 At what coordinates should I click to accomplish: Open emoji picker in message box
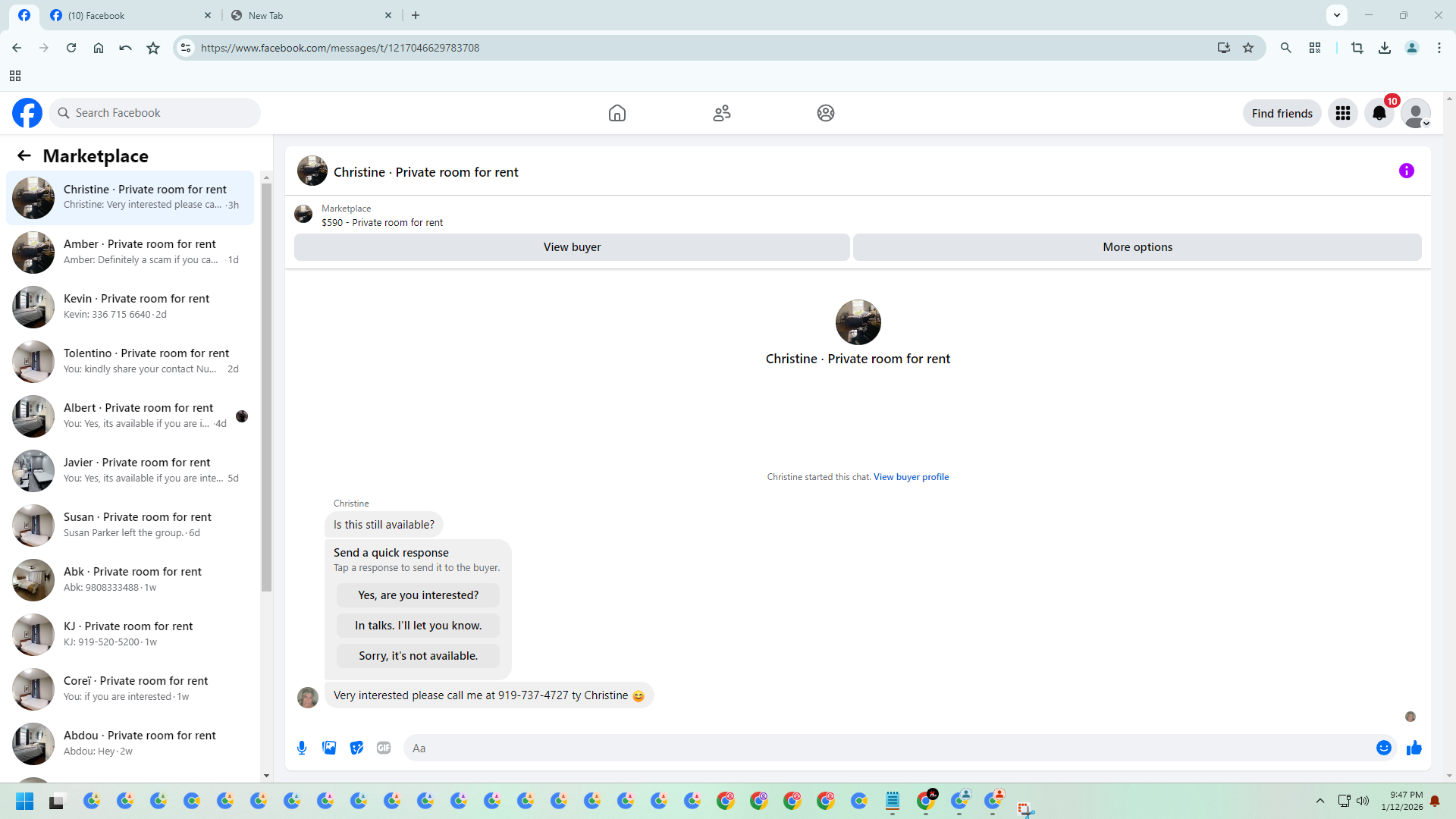click(x=1383, y=748)
